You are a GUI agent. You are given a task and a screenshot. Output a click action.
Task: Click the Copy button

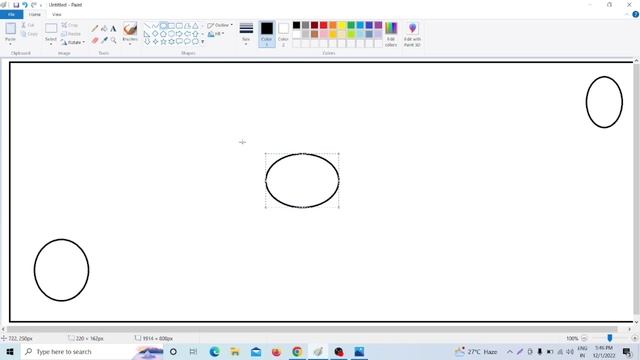(29, 34)
